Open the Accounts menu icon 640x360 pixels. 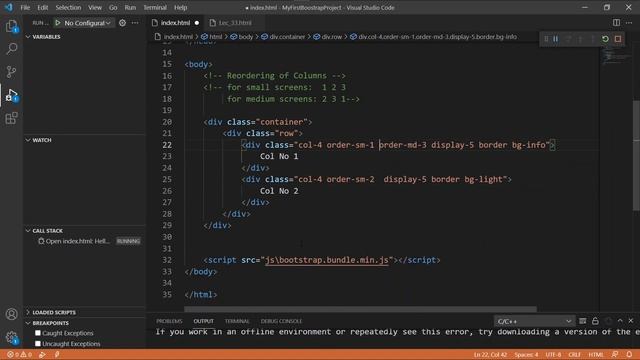[11, 314]
